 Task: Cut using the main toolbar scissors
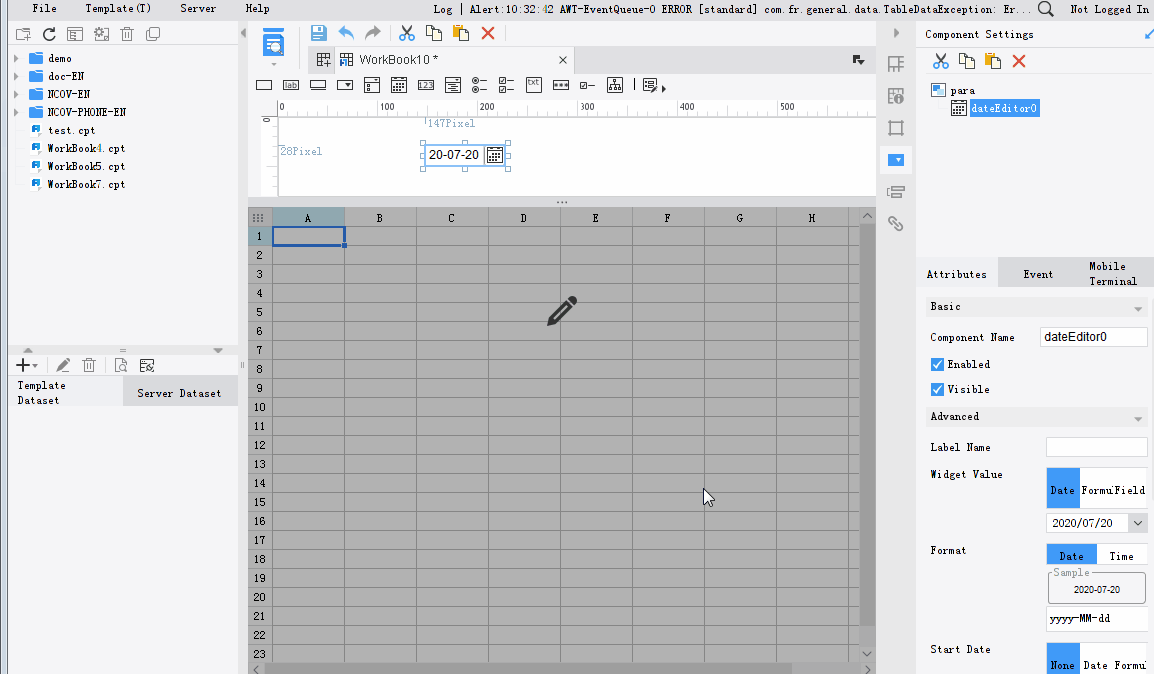tap(406, 33)
